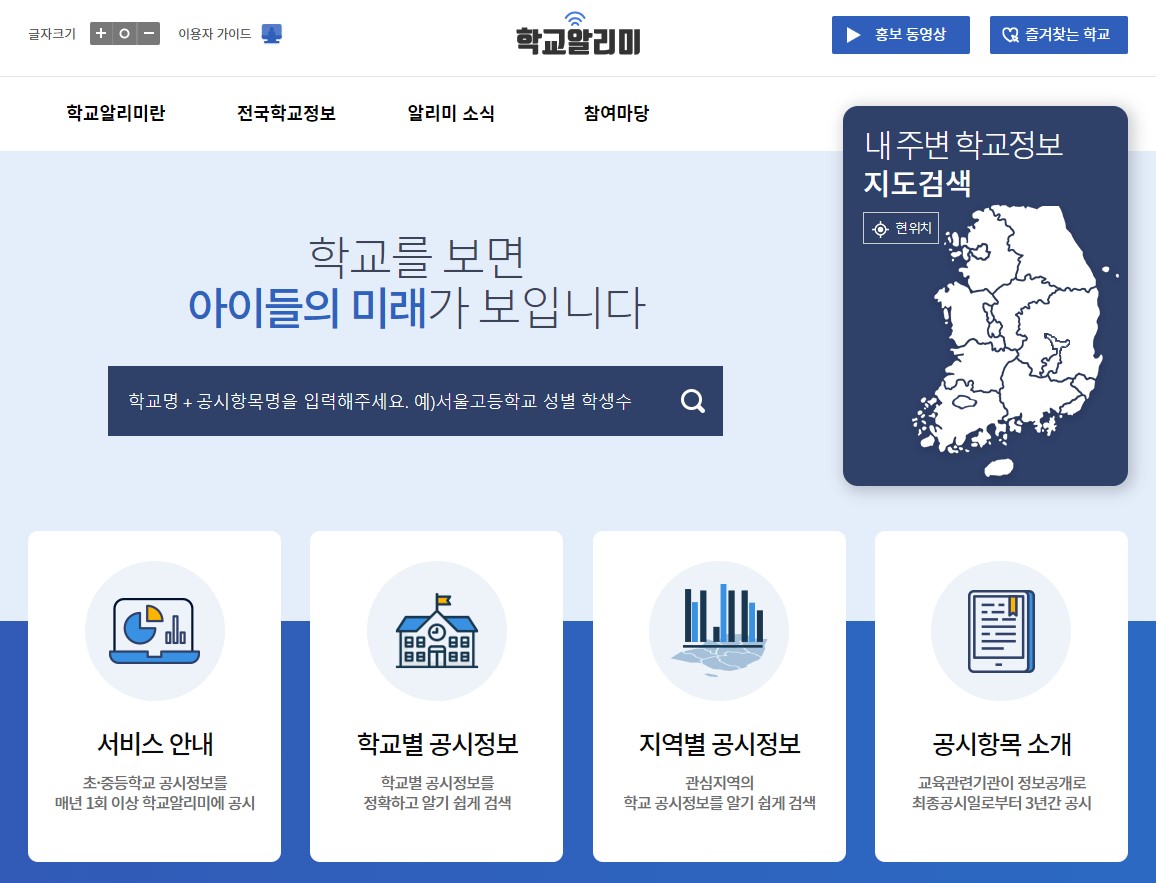Click the play icon in 홍보 동영상
Screen dimensions: 1156x883
(x=853, y=34)
